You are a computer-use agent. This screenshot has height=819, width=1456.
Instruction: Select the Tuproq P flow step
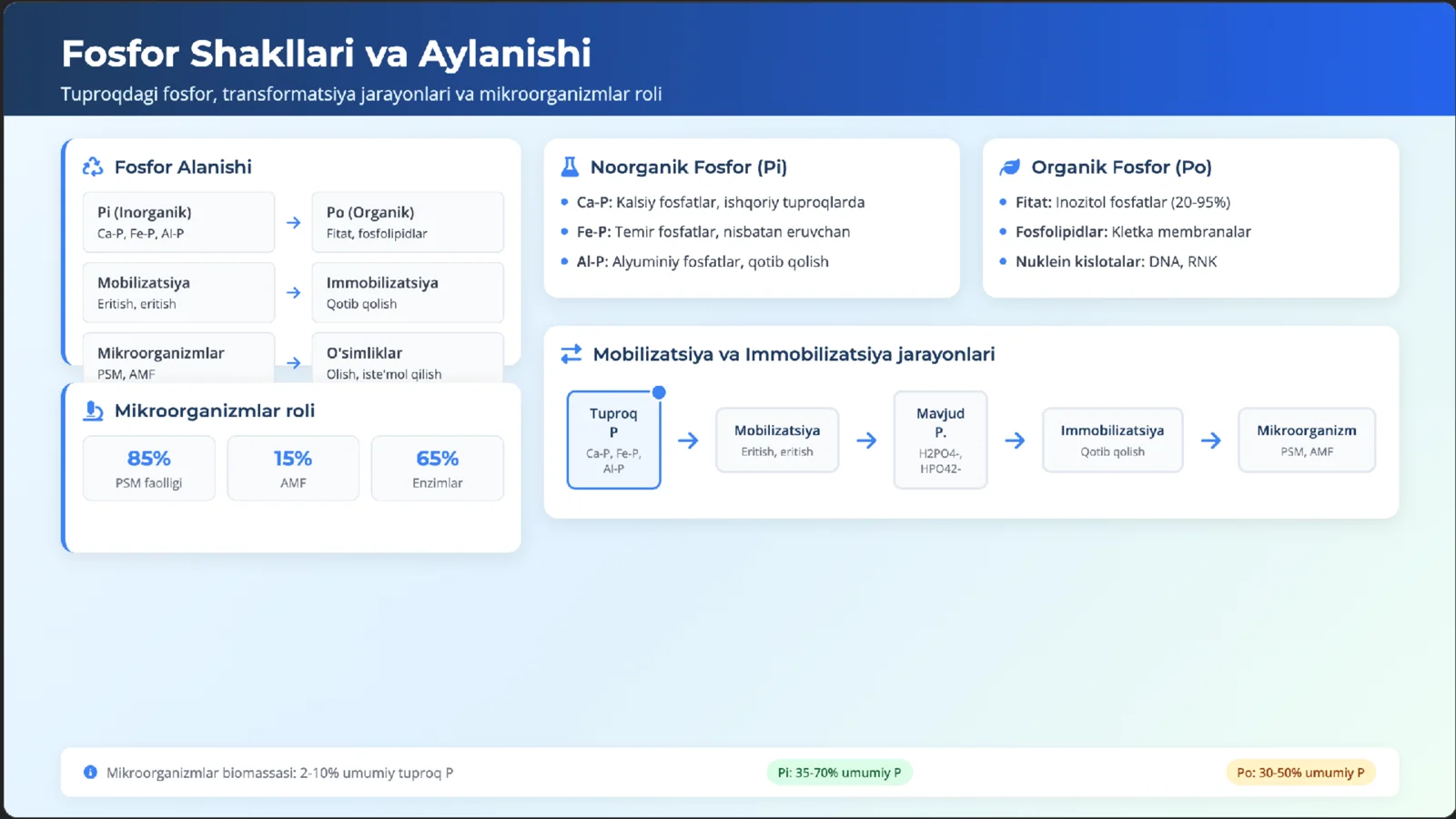click(613, 440)
